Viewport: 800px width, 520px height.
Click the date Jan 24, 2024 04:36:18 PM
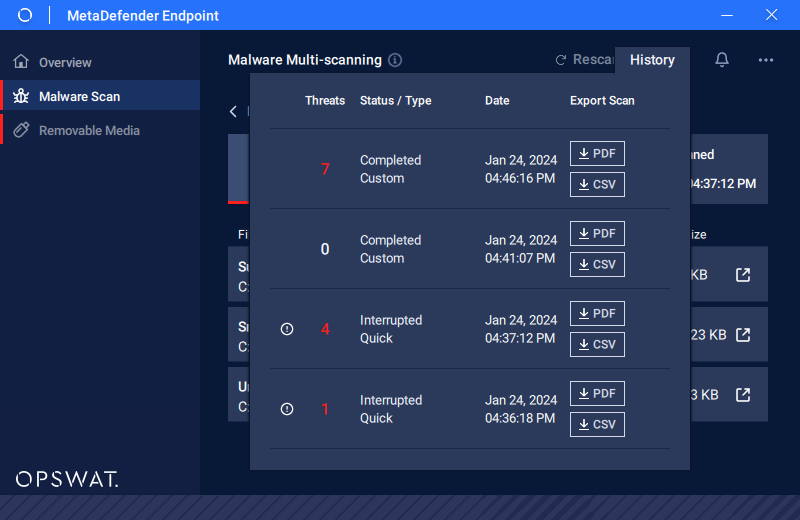521,409
